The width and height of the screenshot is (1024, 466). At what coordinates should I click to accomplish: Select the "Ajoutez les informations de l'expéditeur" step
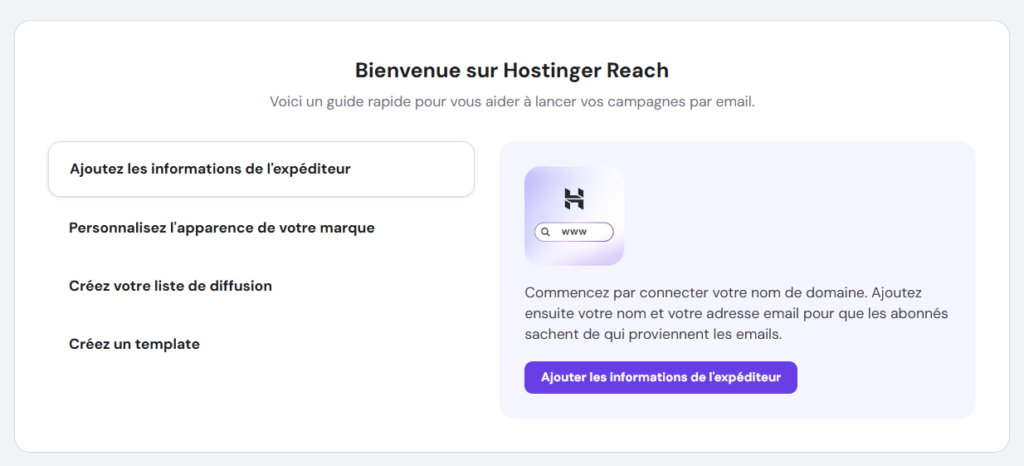pos(260,169)
